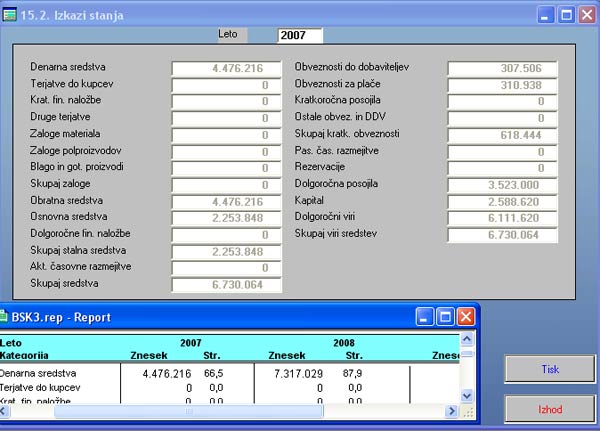
Task: Click the Leto year input field
Action: (x=300, y=36)
